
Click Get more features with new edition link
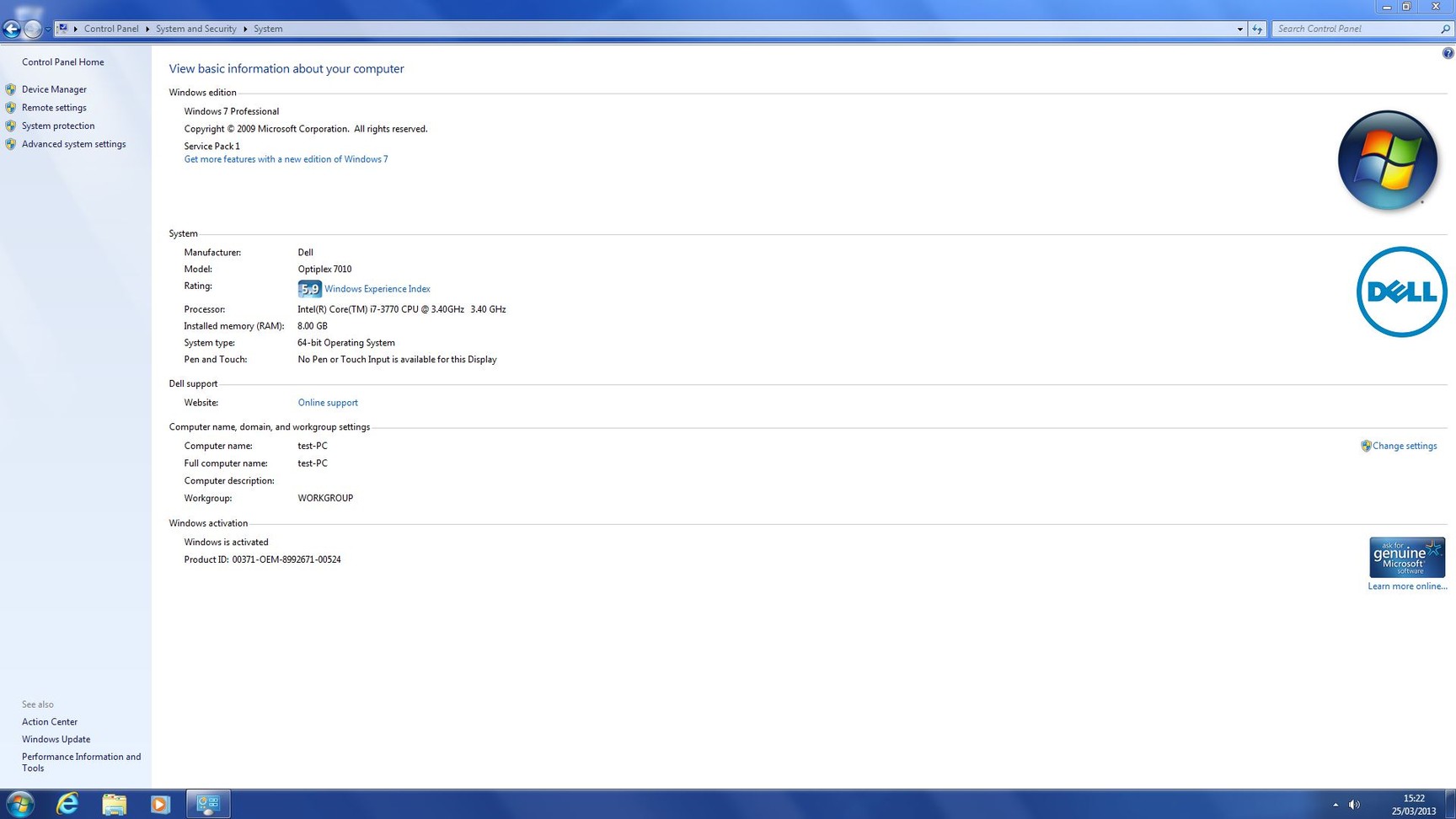pyautogui.click(x=286, y=159)
